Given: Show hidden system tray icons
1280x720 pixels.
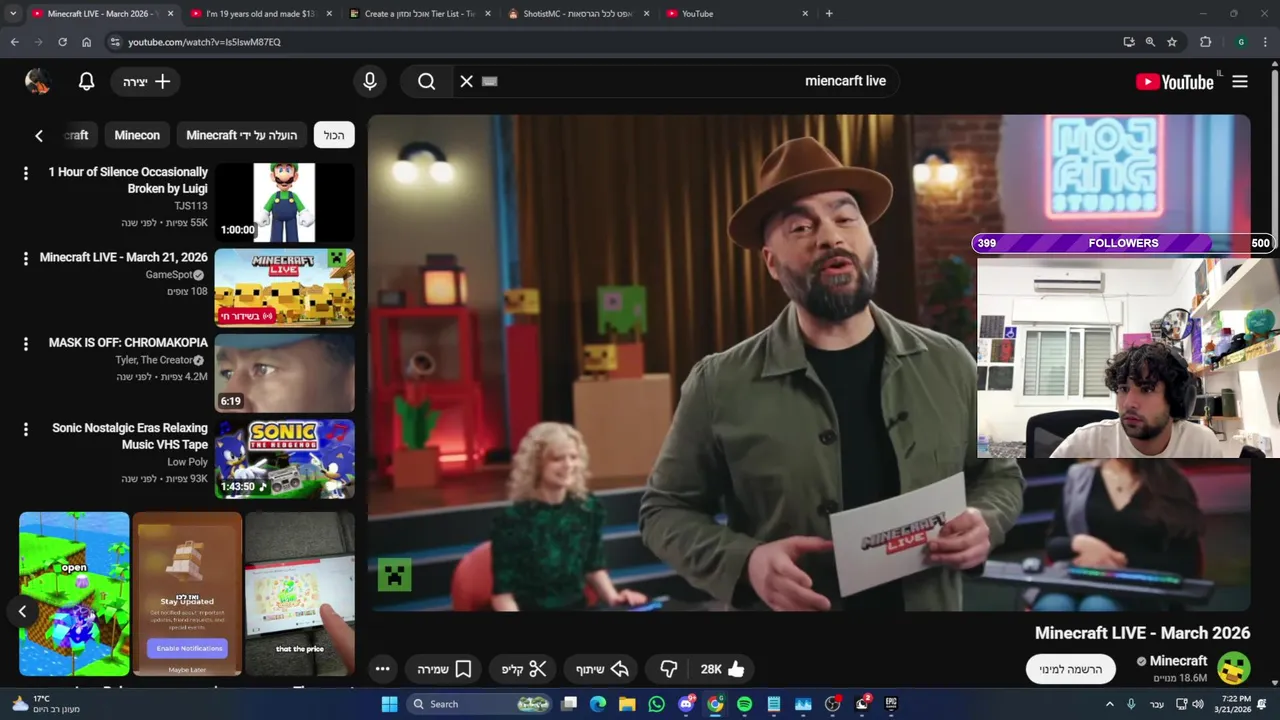Looking at the screenshot, I should (x=1109, y=704).
